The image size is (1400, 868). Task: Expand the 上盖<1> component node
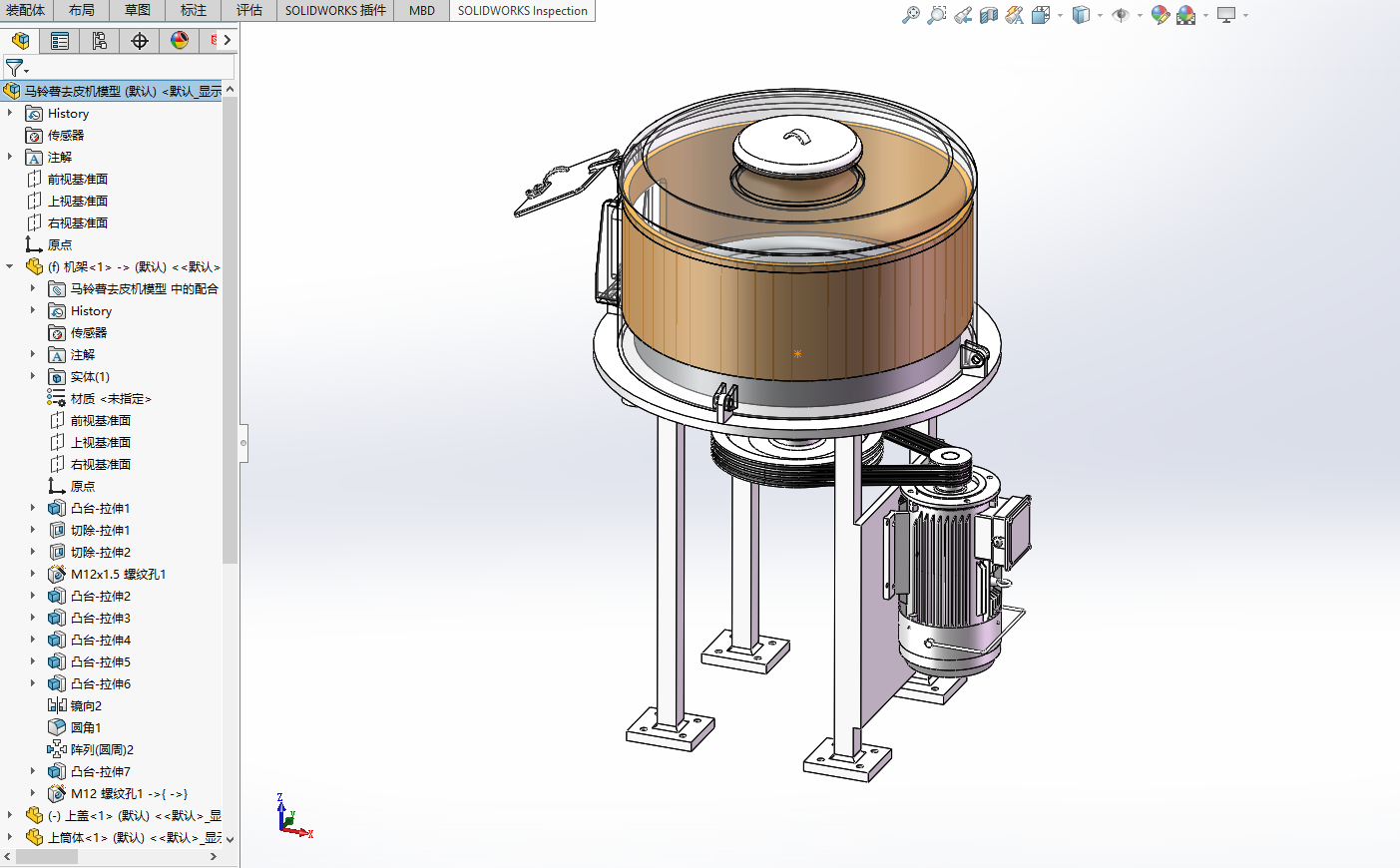tap(10, 815)
